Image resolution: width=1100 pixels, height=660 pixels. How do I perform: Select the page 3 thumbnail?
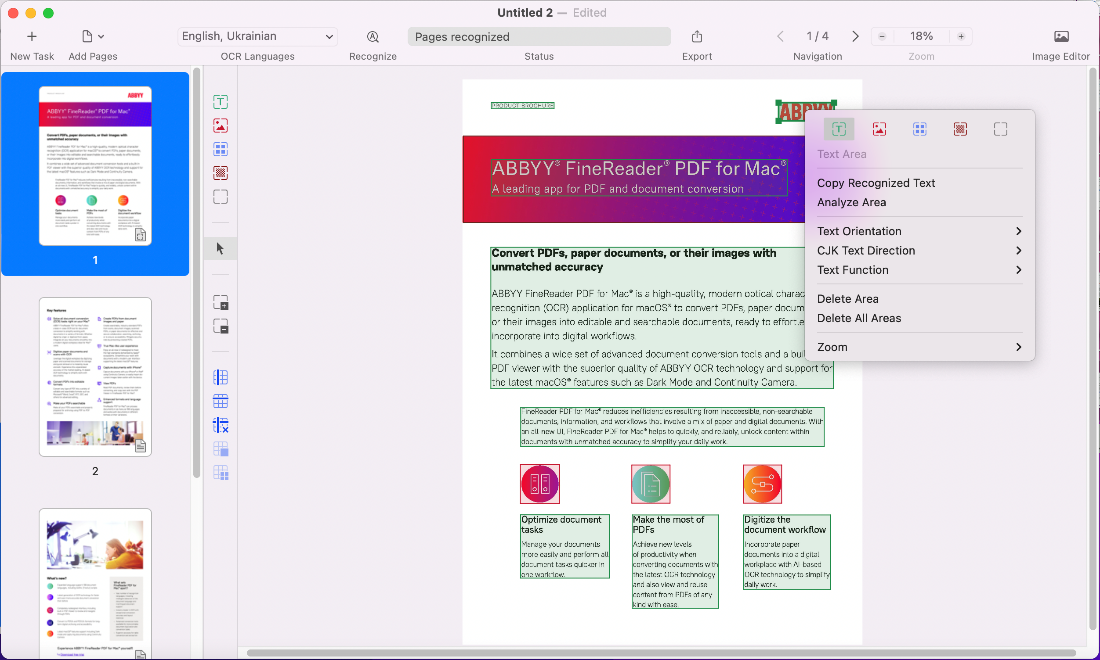[95, 584]
